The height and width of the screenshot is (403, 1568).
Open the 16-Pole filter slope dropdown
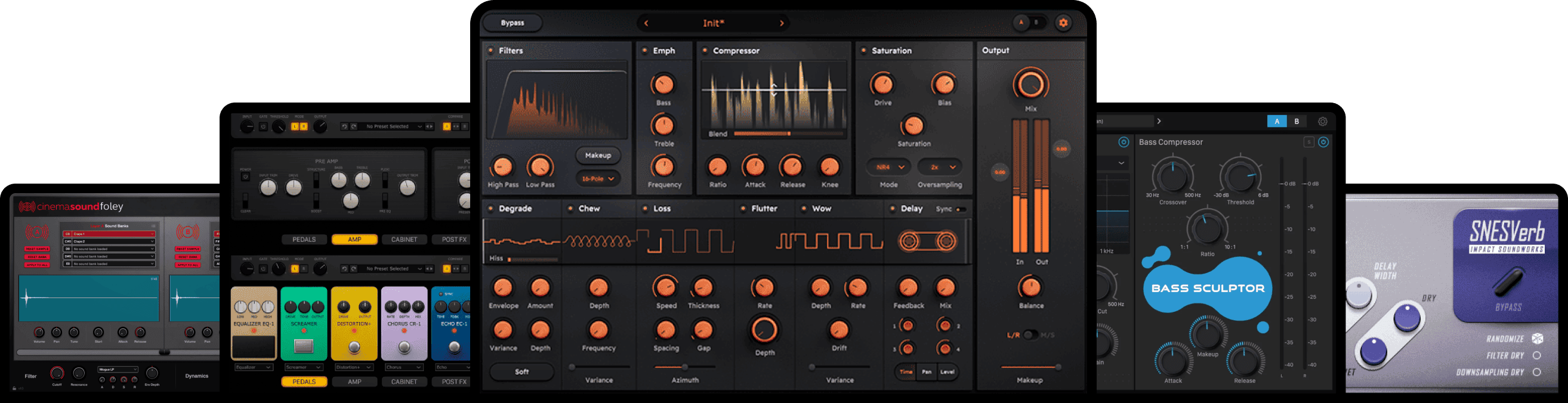(x=598, y=179)
